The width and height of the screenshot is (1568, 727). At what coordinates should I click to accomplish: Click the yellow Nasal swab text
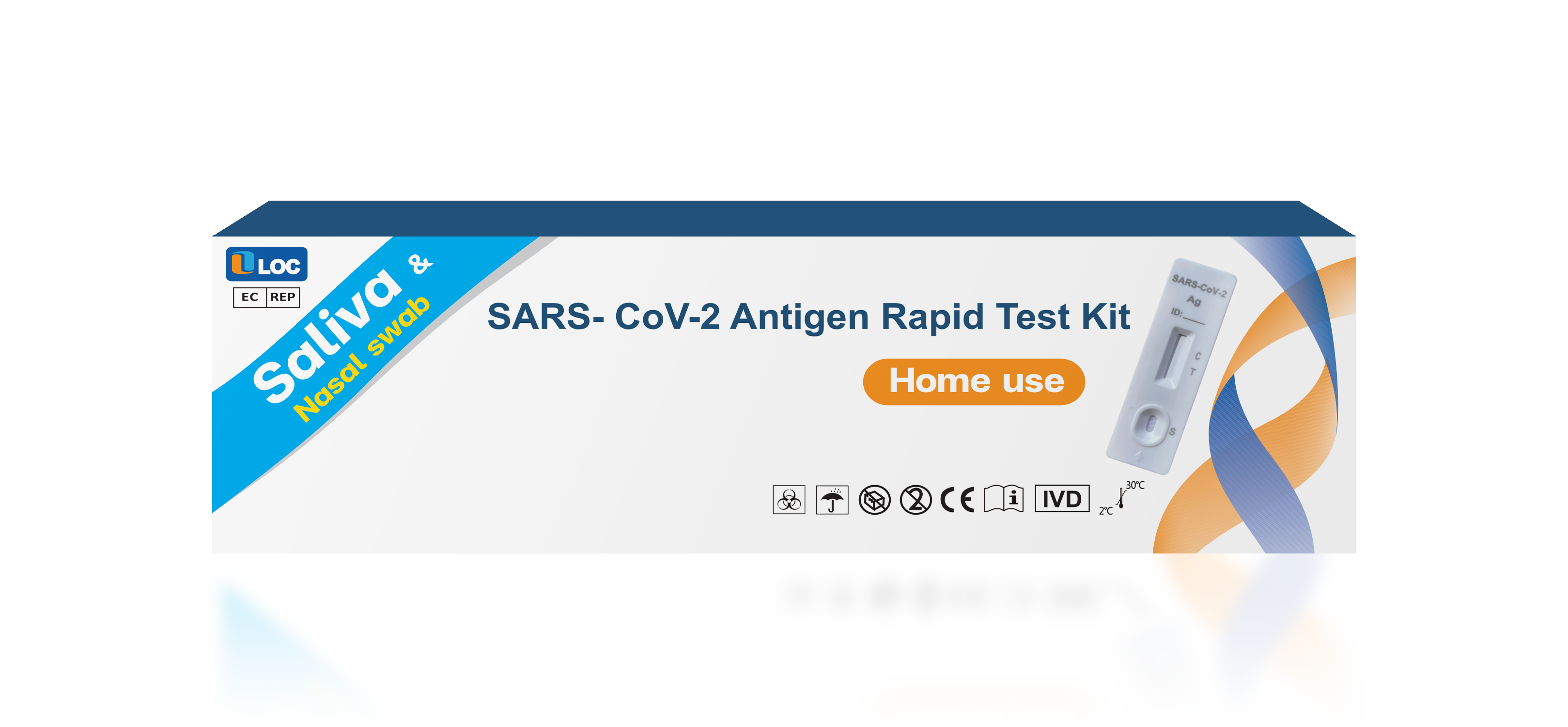(361, 359)
